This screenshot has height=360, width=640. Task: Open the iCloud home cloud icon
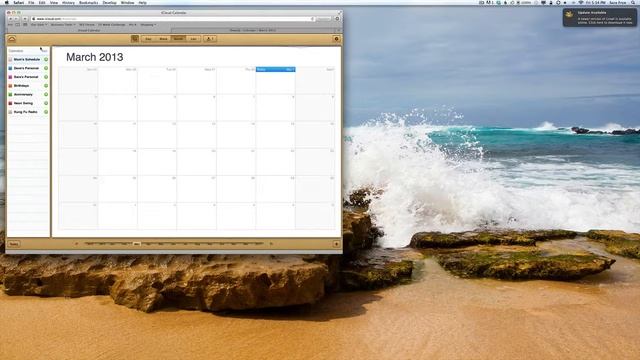click(x=12, y=39)
